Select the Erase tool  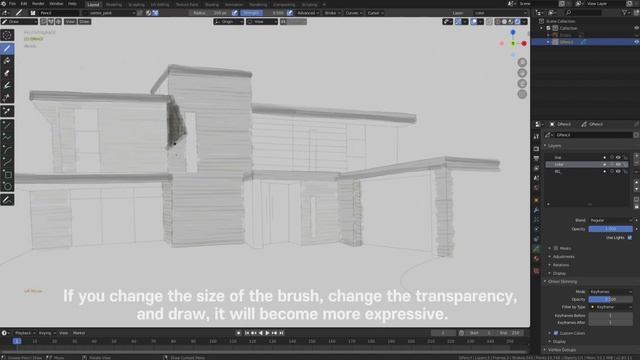[7, 73]
